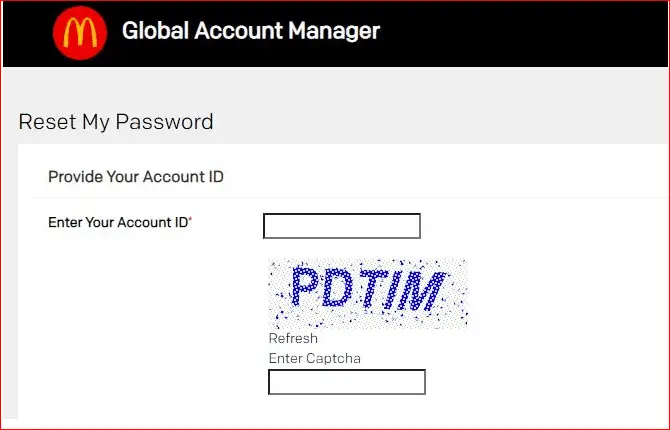Click the Global Account Manager header title
The width and height of the screenshot is (670, 430).
pos(251,31)
